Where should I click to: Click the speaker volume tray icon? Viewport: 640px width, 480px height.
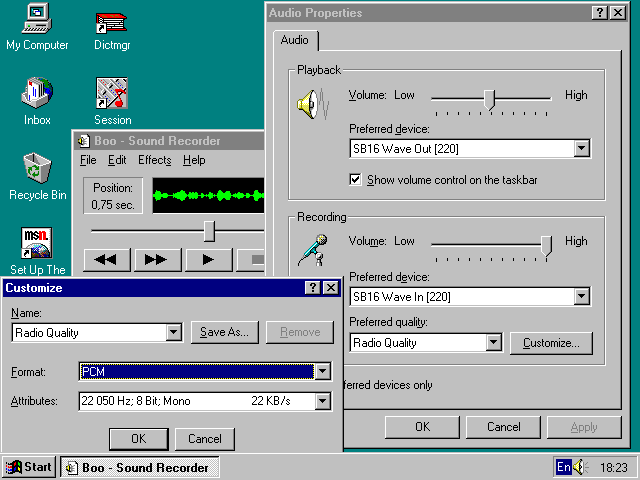point(581,467)
